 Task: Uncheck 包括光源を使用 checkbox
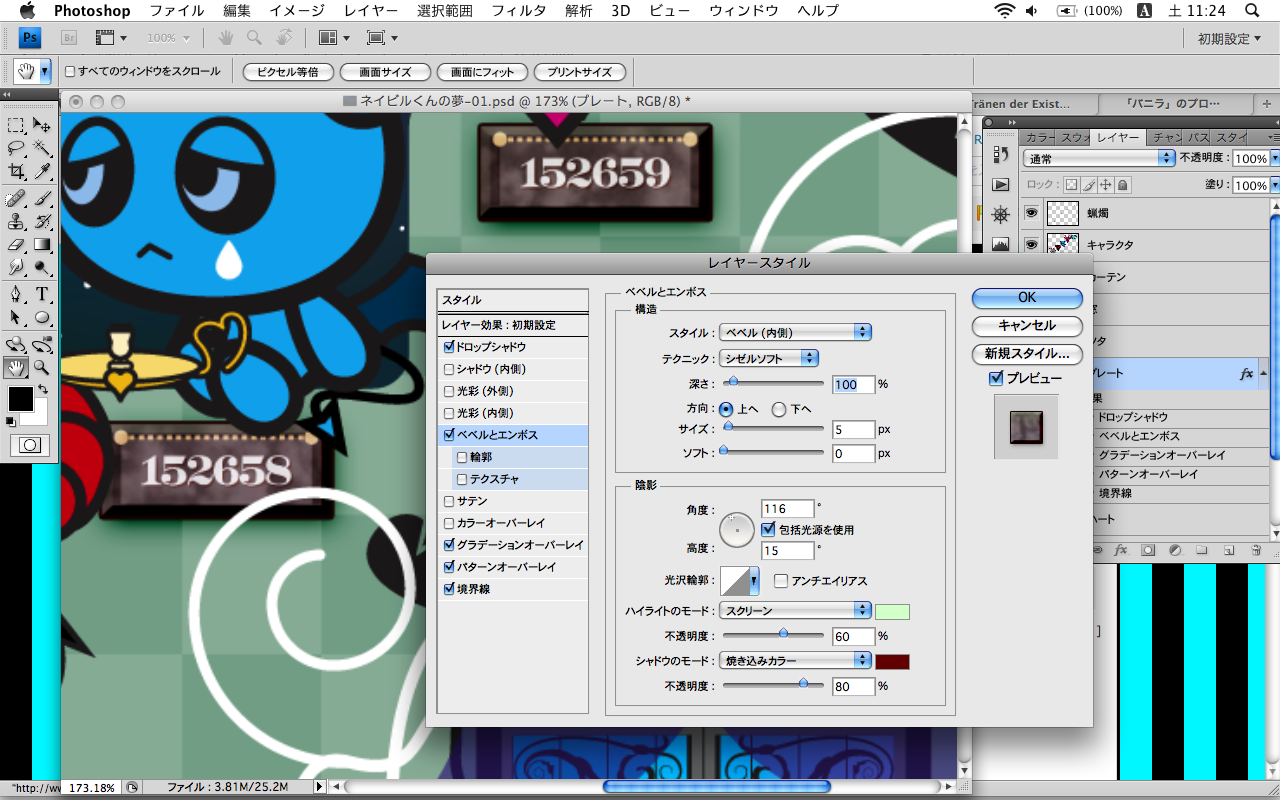[768, 529]
